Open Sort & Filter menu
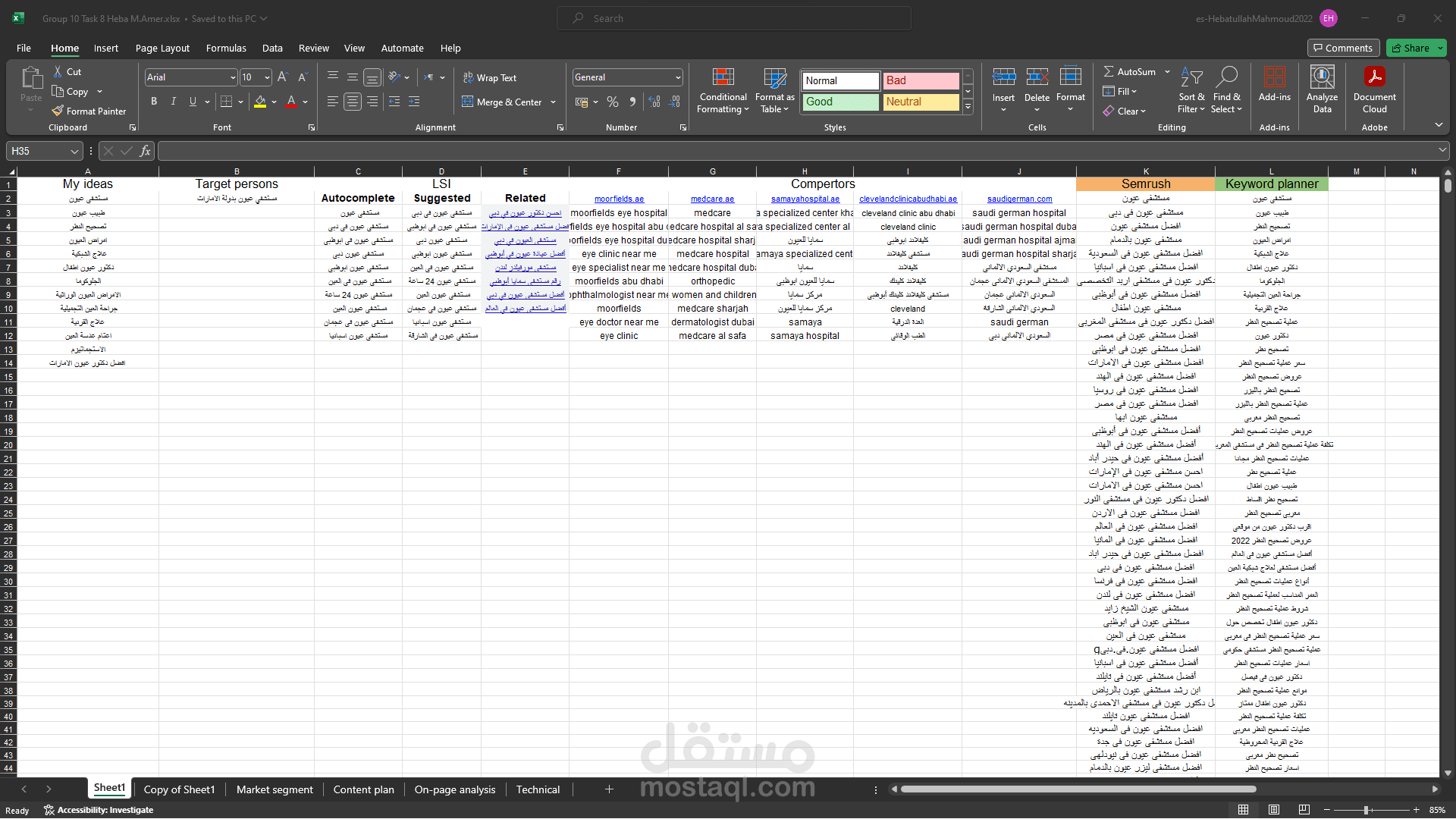 click(1191, 90)
